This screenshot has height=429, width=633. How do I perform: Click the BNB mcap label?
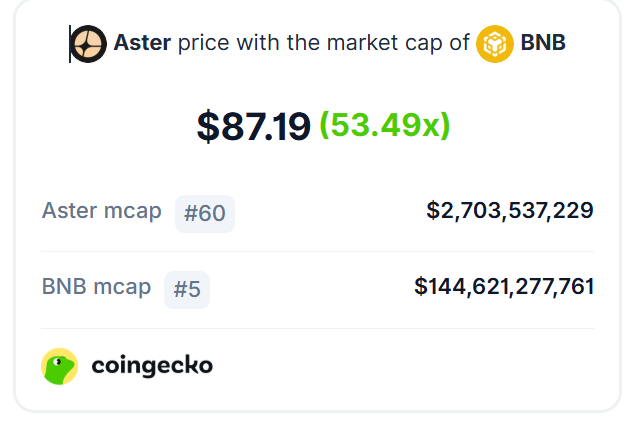96,287
